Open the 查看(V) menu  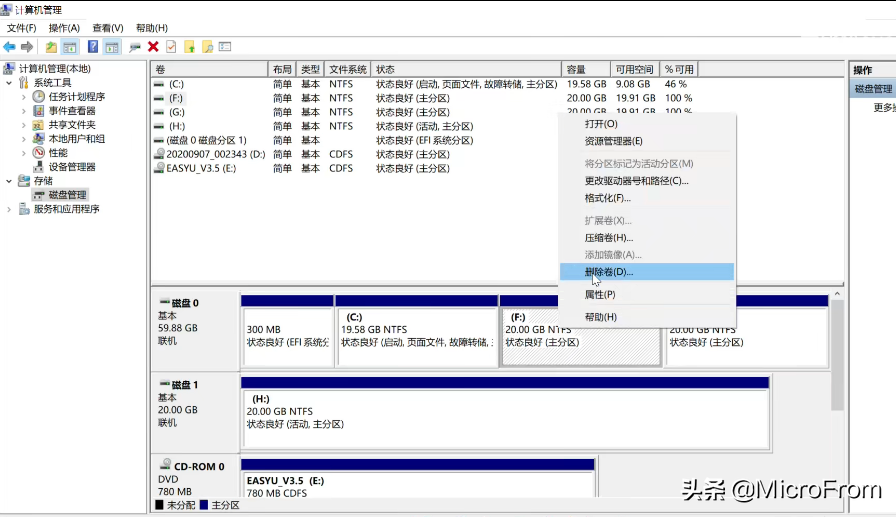pyautogui.click(x=107, y=28)
